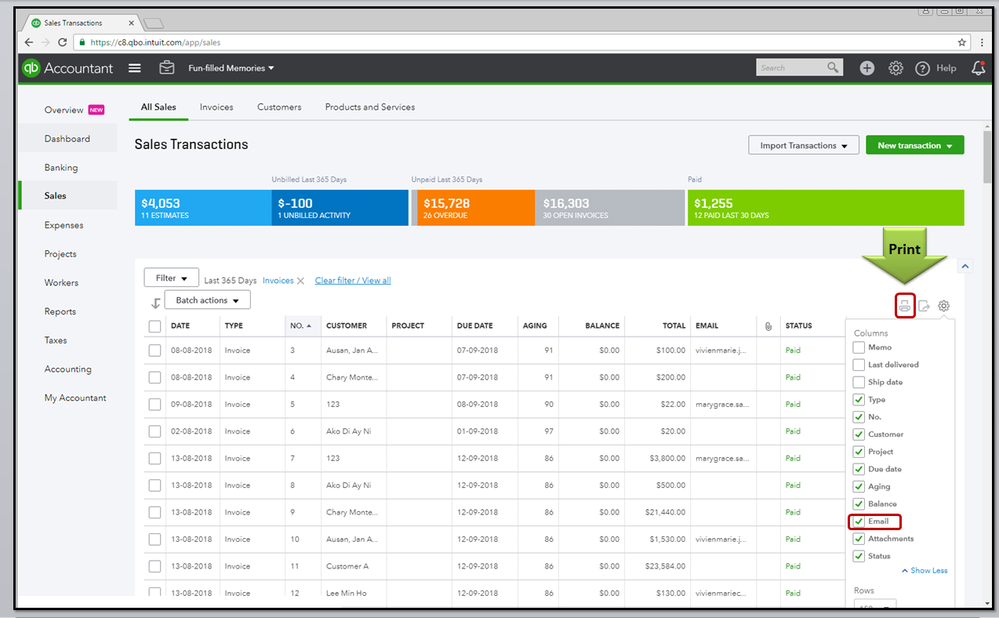Enable the Memo column checkbox
The image size is (999, 618).
coord(859,348)
